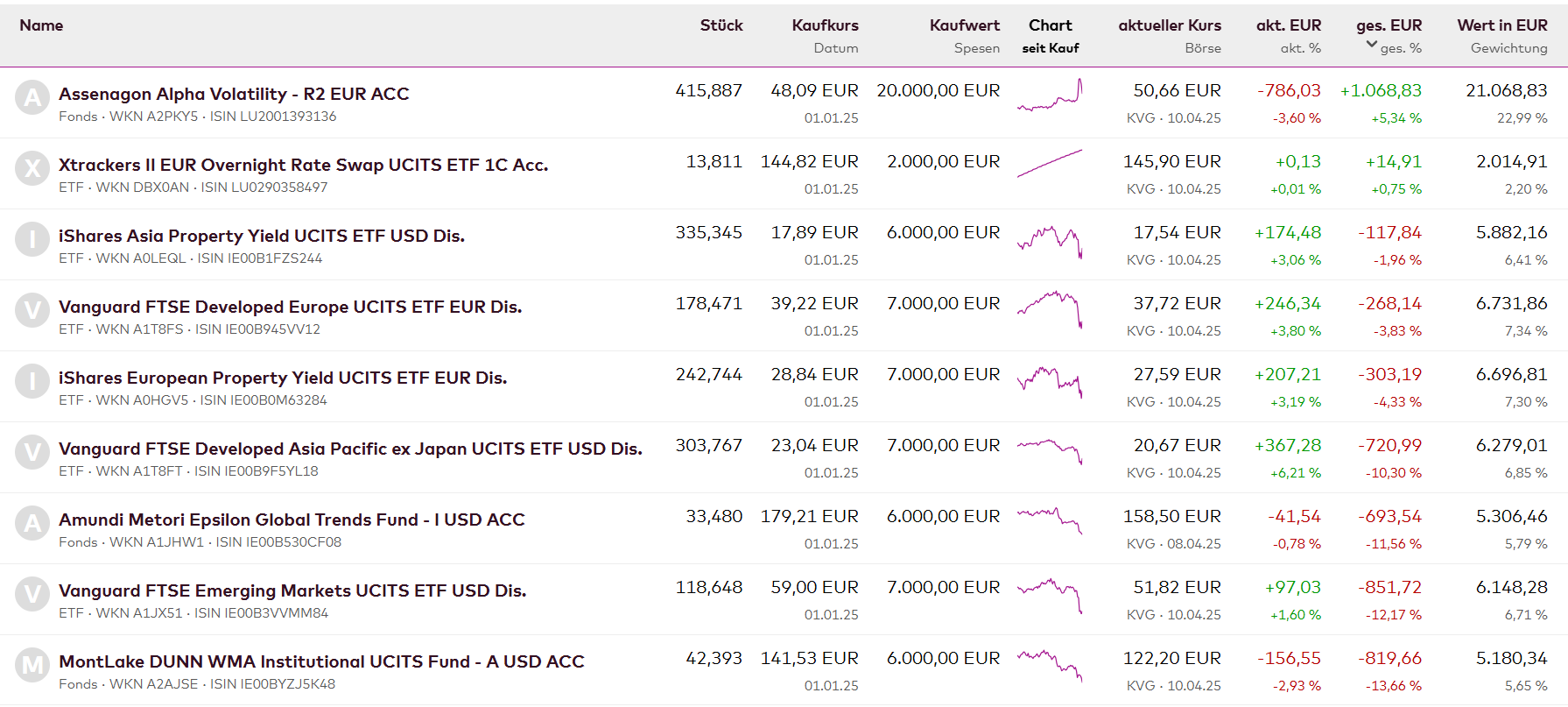Viewport: 1568px width, 707px height.
Task: Click the MontLake DUNN 'M' avatar icon
Action: pyautogui.click(x=32, y=665)
